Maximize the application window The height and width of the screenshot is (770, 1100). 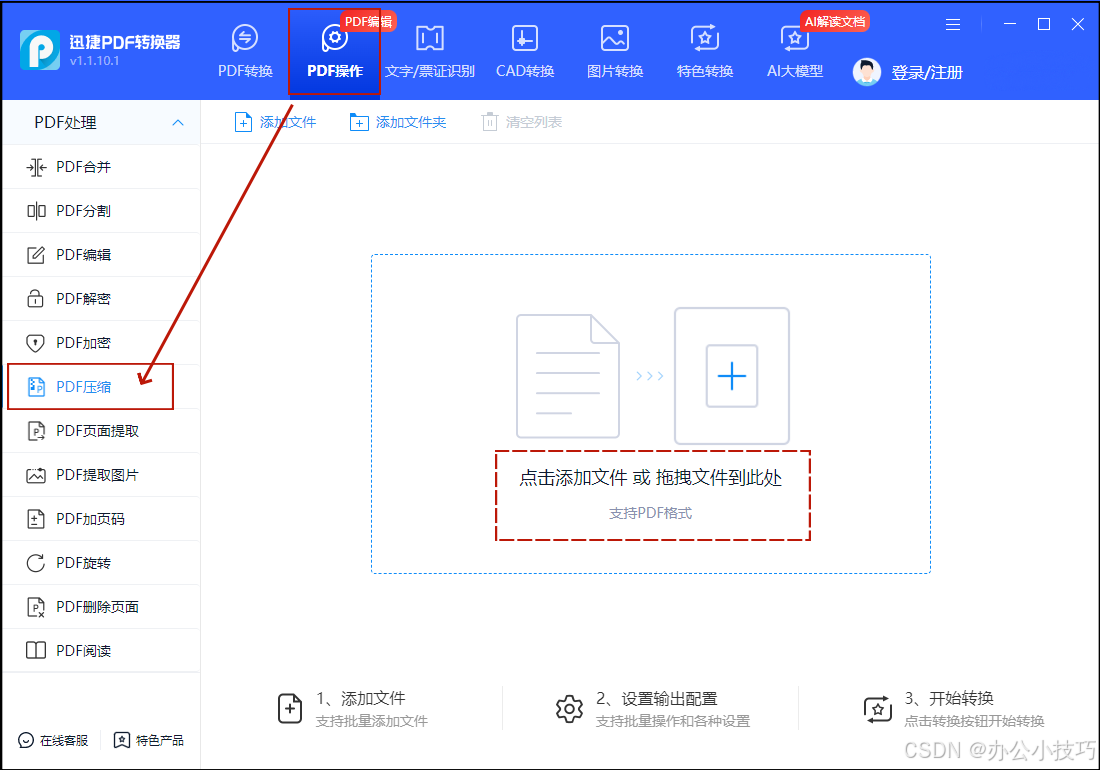coord(1044,24)
